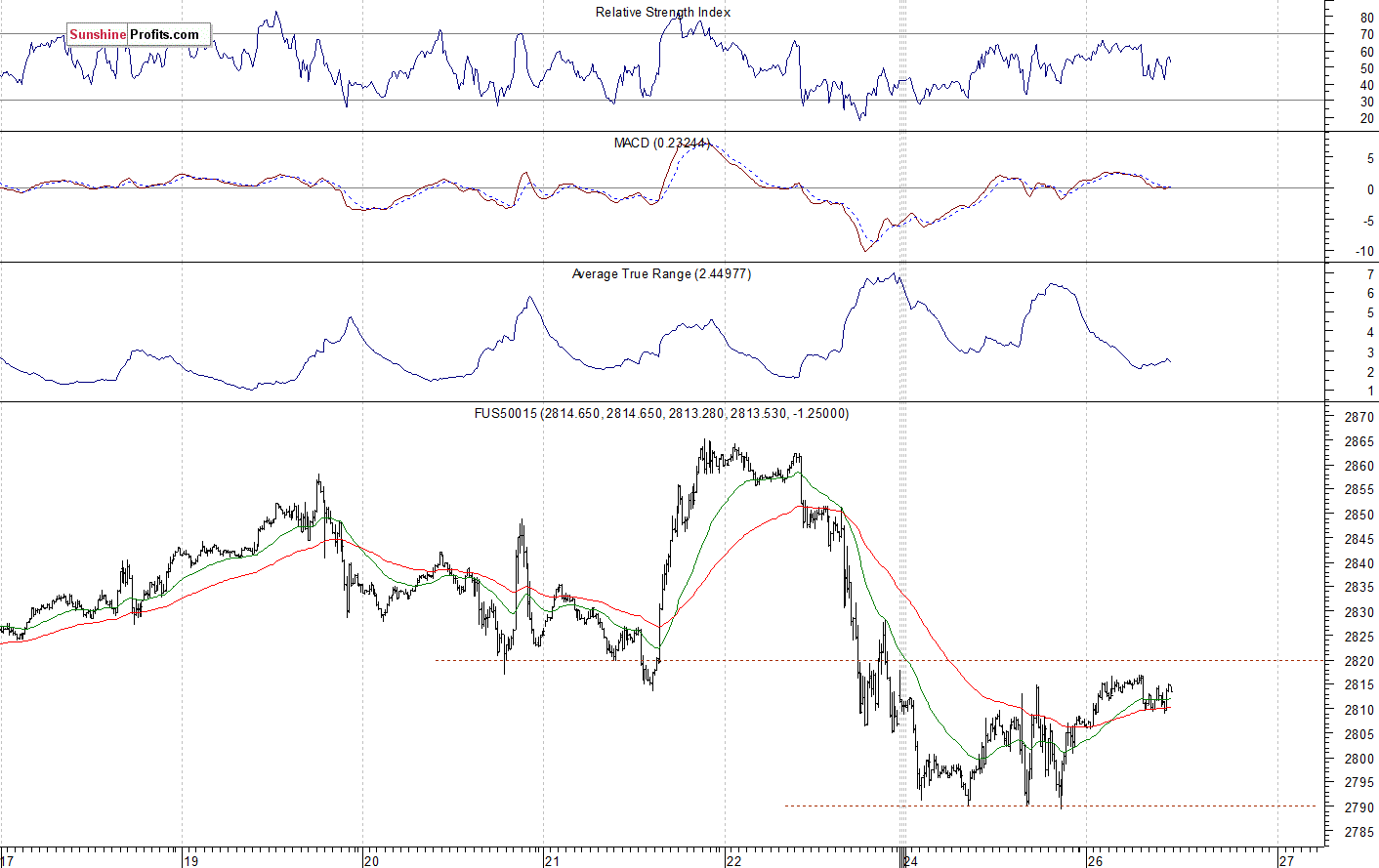The height and width of the screenshot is (868, 1379).
Task: Click date label 26 on time axis
Action: [x=1095, y=860]
